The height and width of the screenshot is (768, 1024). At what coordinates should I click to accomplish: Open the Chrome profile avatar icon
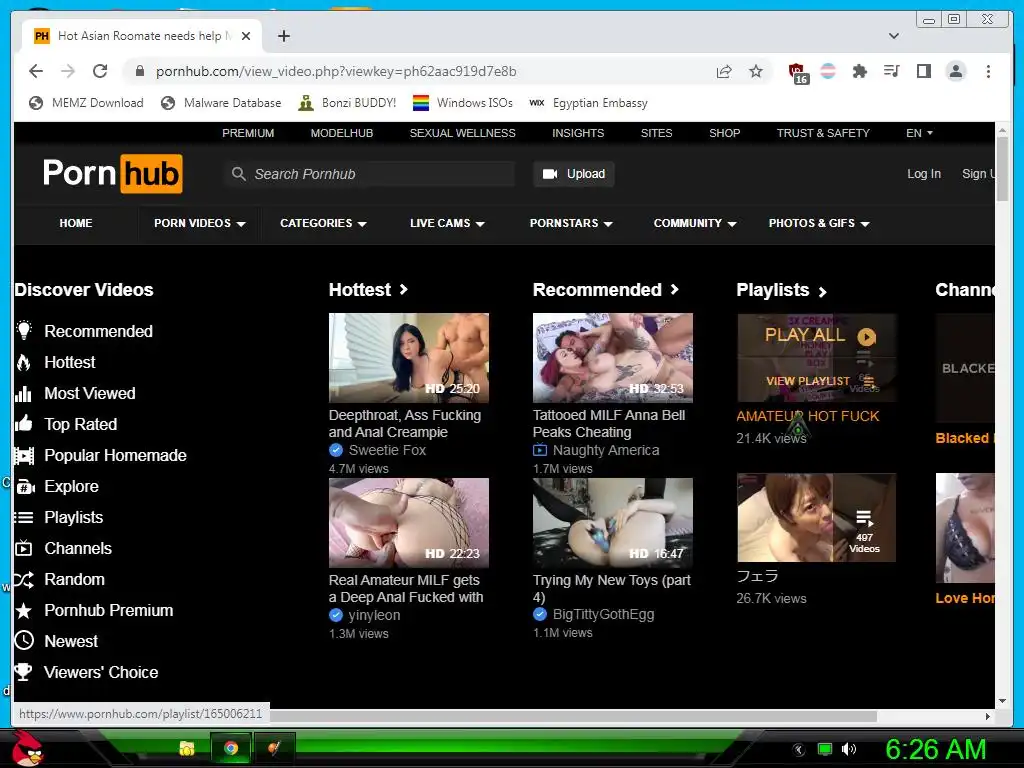point(956,71)
